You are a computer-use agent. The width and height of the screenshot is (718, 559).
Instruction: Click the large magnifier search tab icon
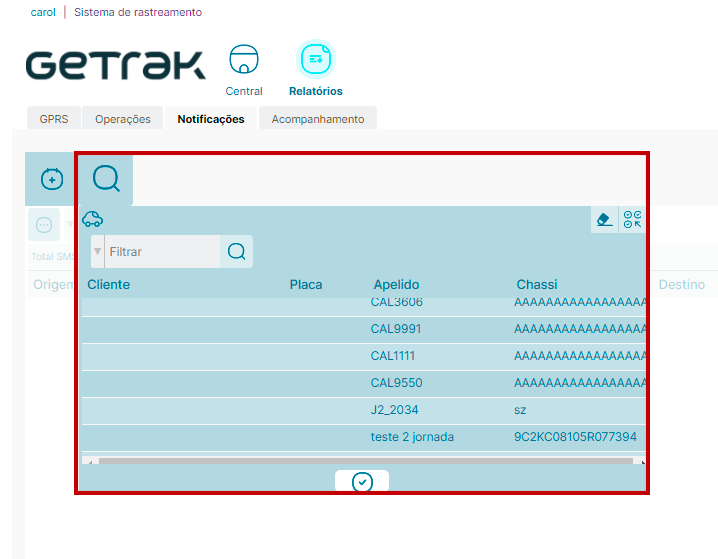tap(106, 179)
